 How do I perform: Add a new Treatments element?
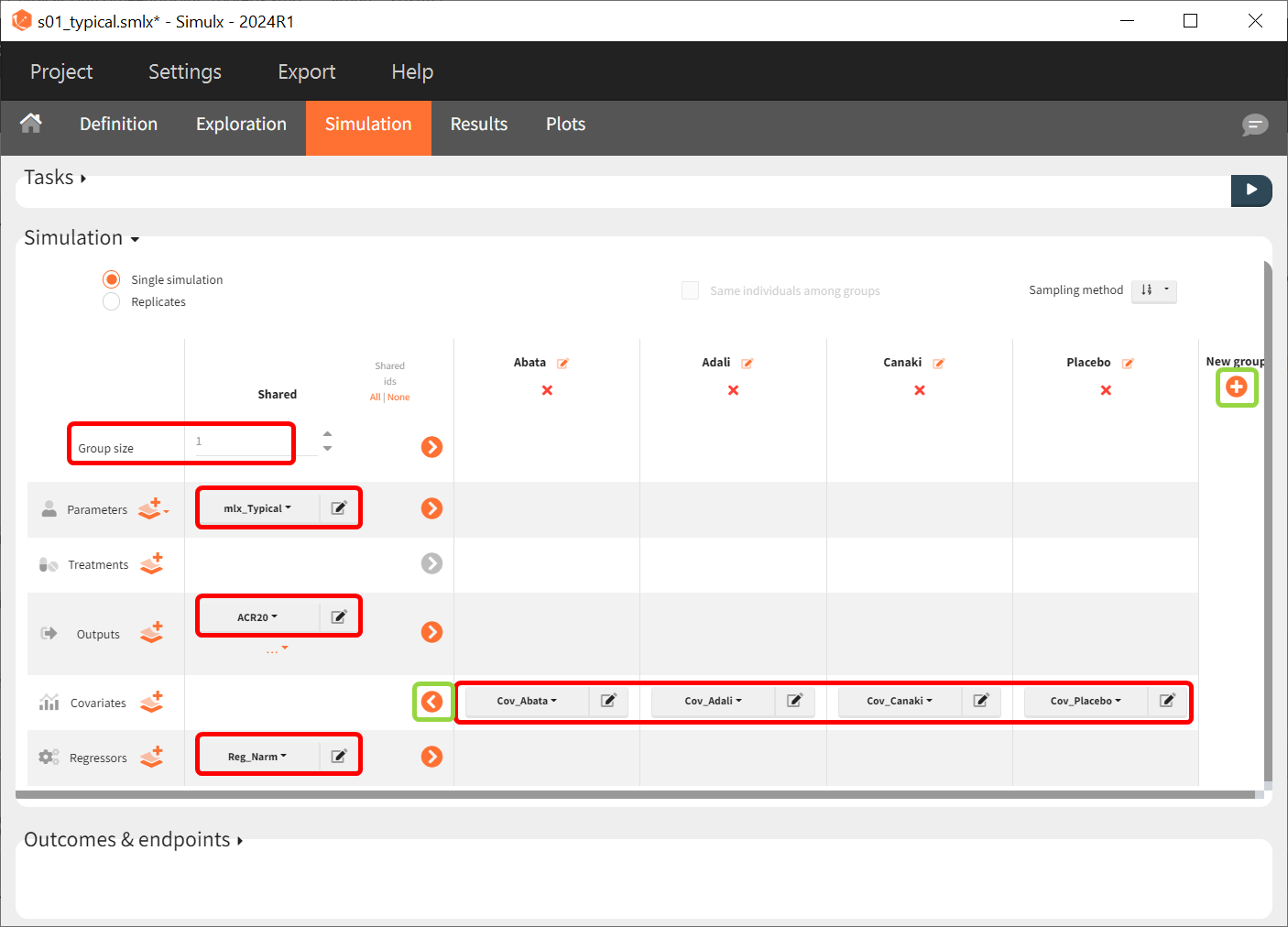(152, 563)
